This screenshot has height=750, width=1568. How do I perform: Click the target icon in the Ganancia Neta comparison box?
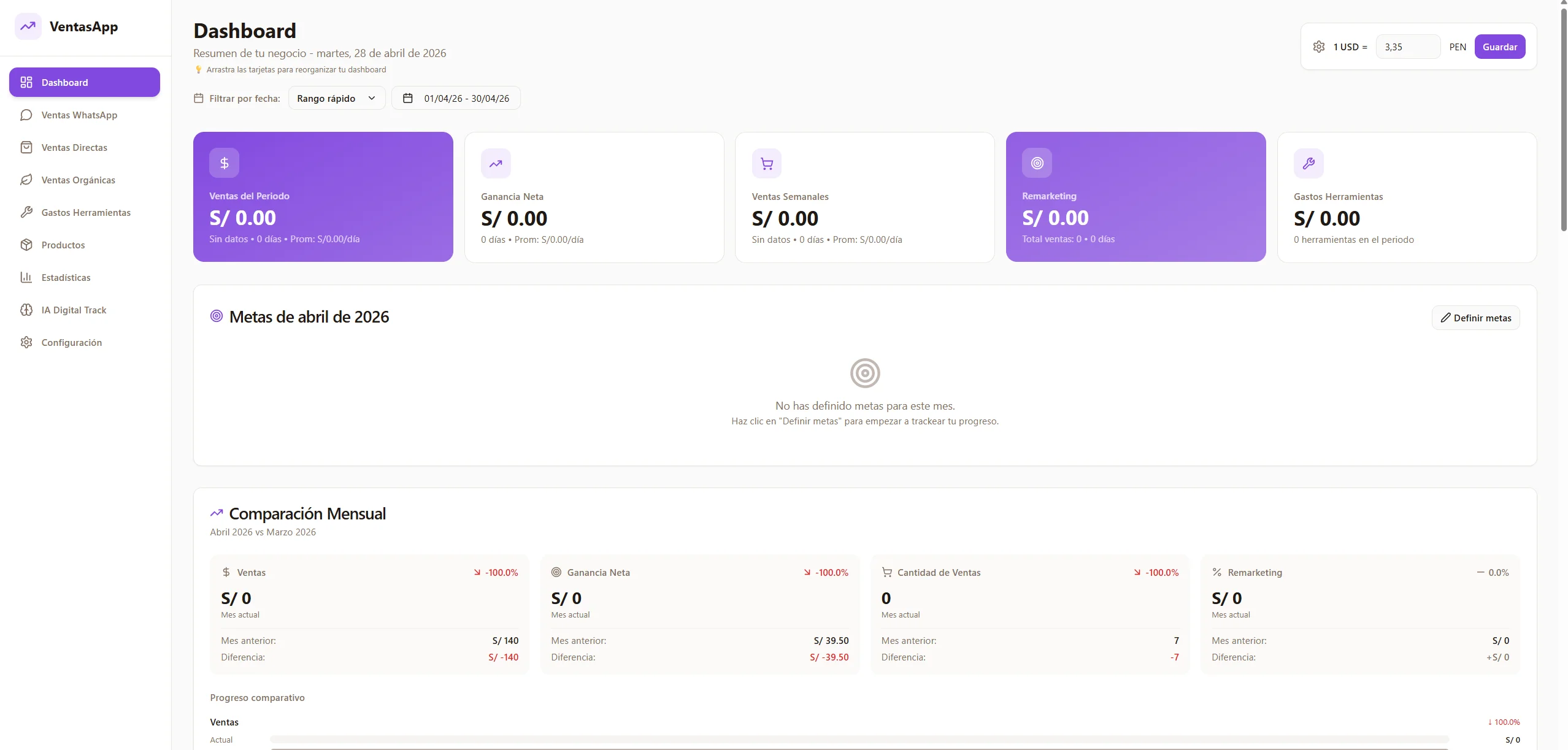click(x=556, y=572)
